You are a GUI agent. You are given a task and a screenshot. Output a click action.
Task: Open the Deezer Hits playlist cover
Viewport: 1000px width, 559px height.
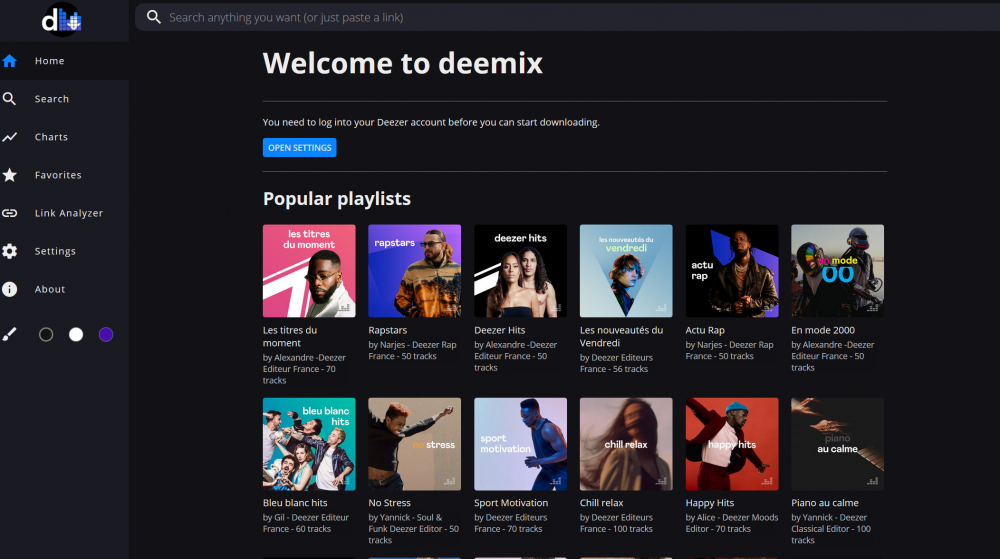click(x=520, y=271)
